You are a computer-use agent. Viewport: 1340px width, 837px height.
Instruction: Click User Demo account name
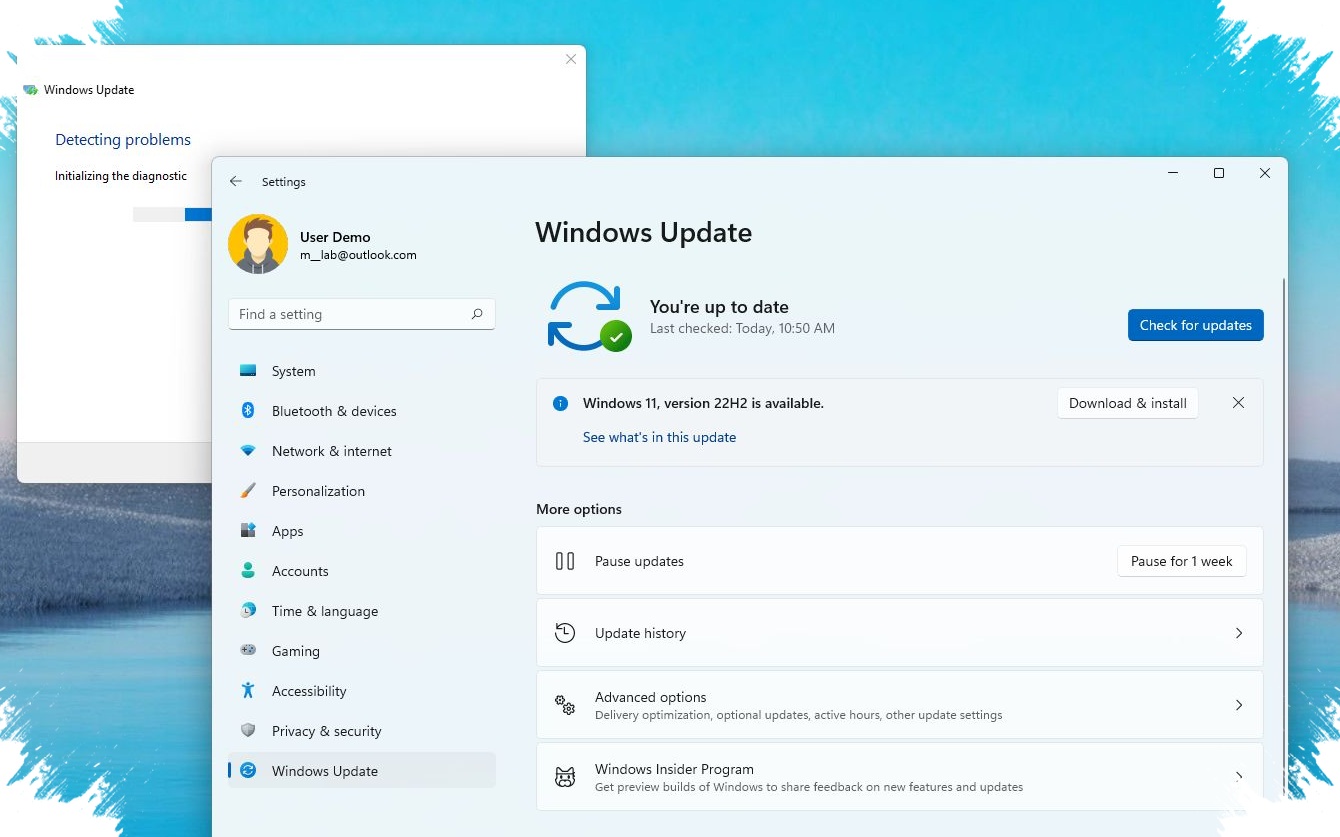[x=335, y=237]
